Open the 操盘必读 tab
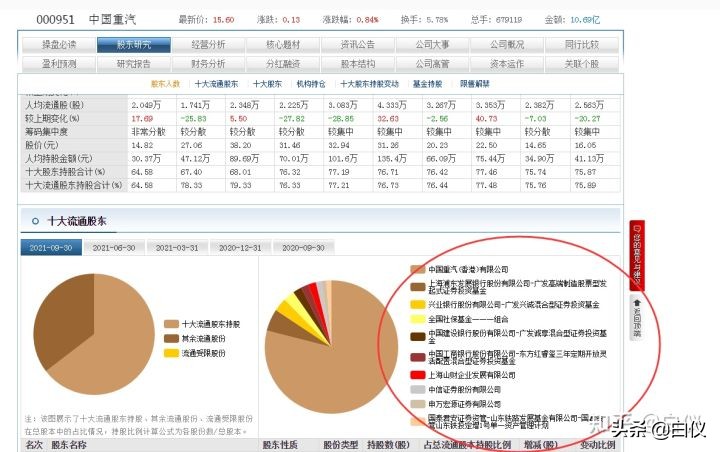The height and width of the screenshot is (452, 720). click(59, 45)
